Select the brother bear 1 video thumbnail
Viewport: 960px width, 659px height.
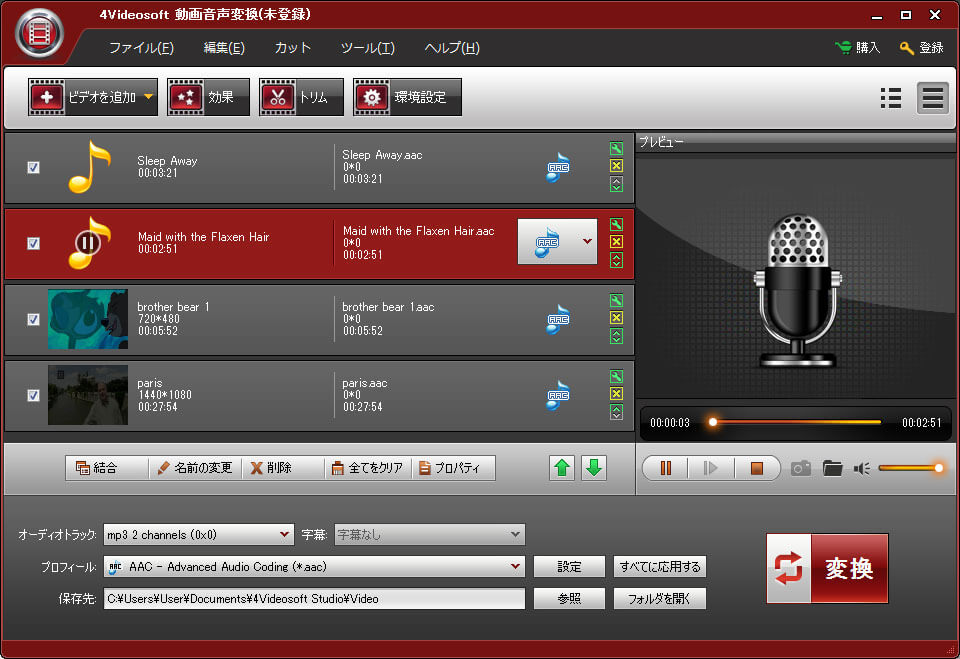(88, 319)
